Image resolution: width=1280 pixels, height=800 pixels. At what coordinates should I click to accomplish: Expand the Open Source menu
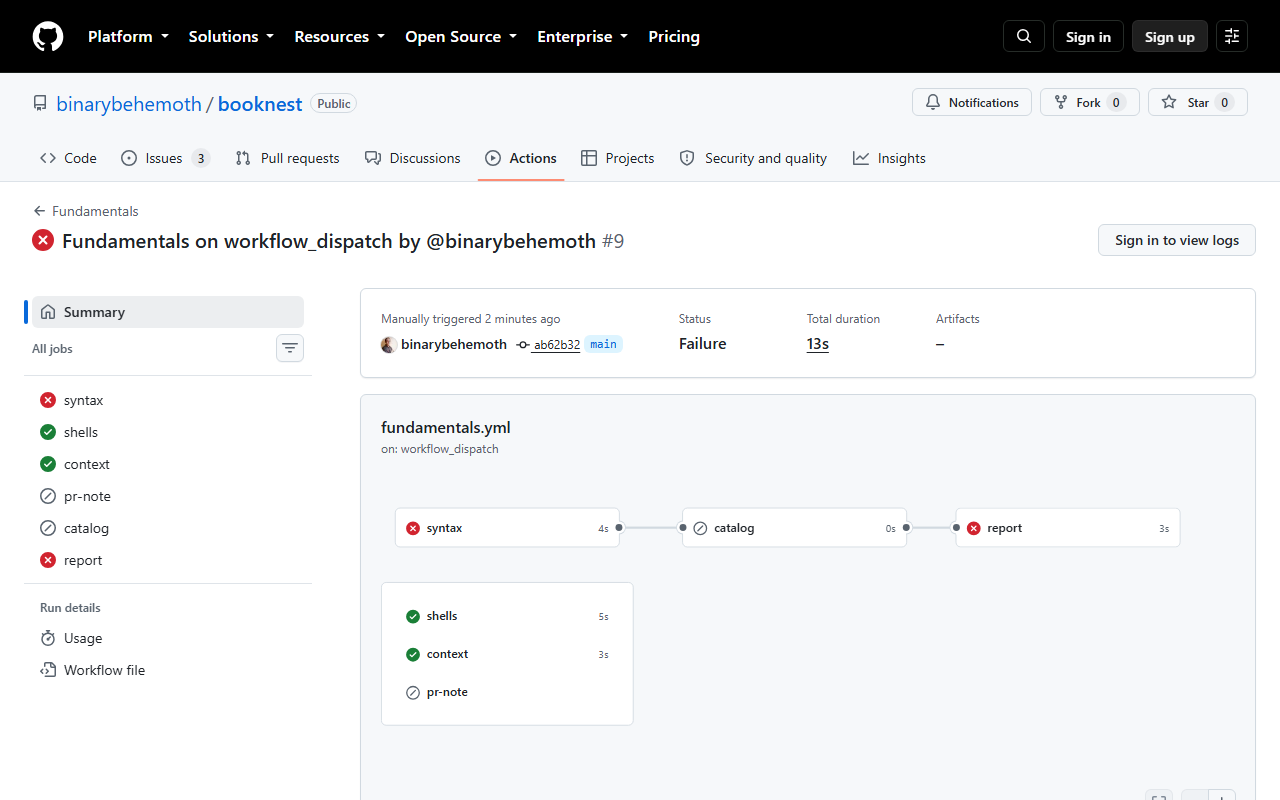pos(461,37)
